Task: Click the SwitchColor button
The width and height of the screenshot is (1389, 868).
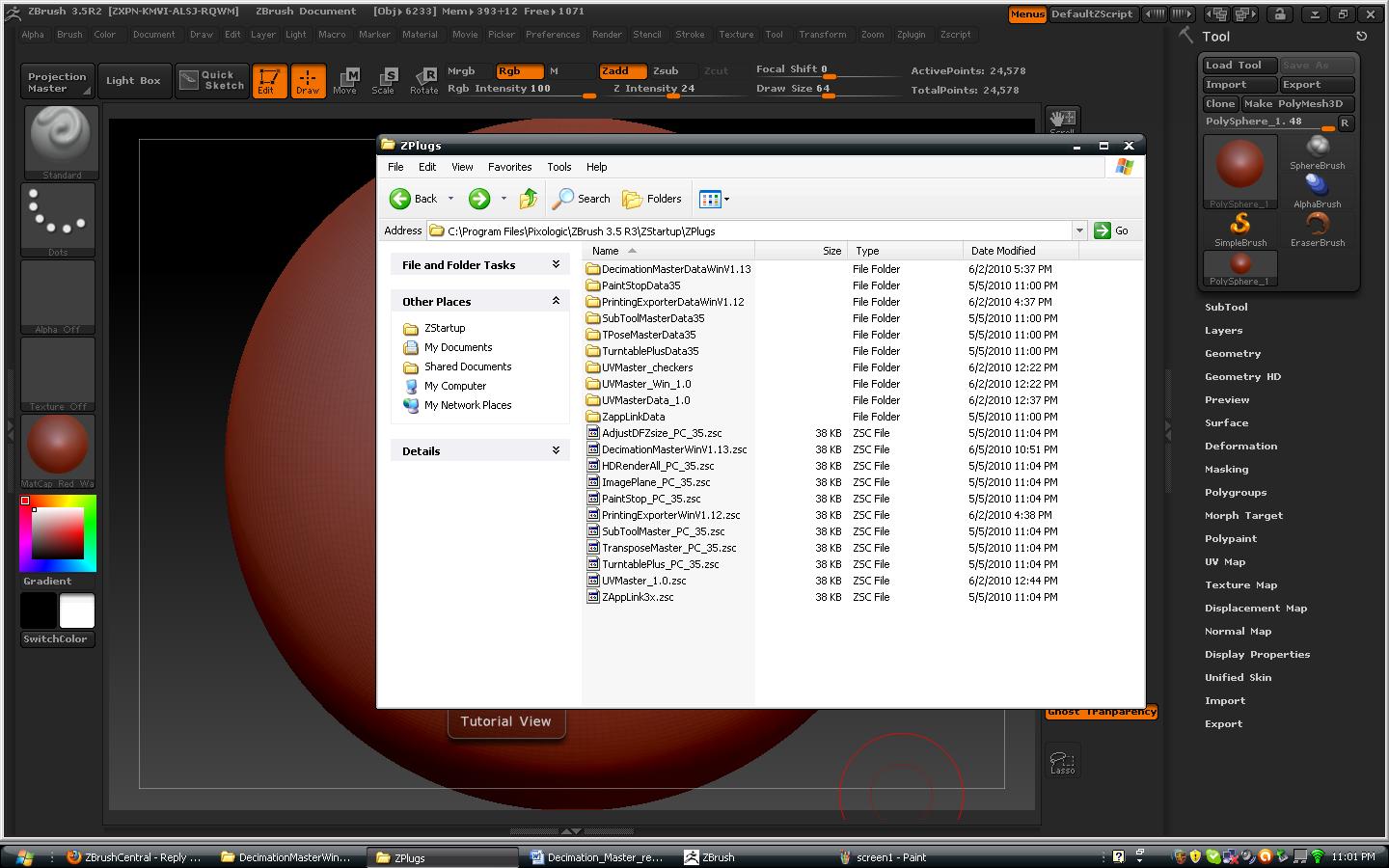Action: [56, 639]
